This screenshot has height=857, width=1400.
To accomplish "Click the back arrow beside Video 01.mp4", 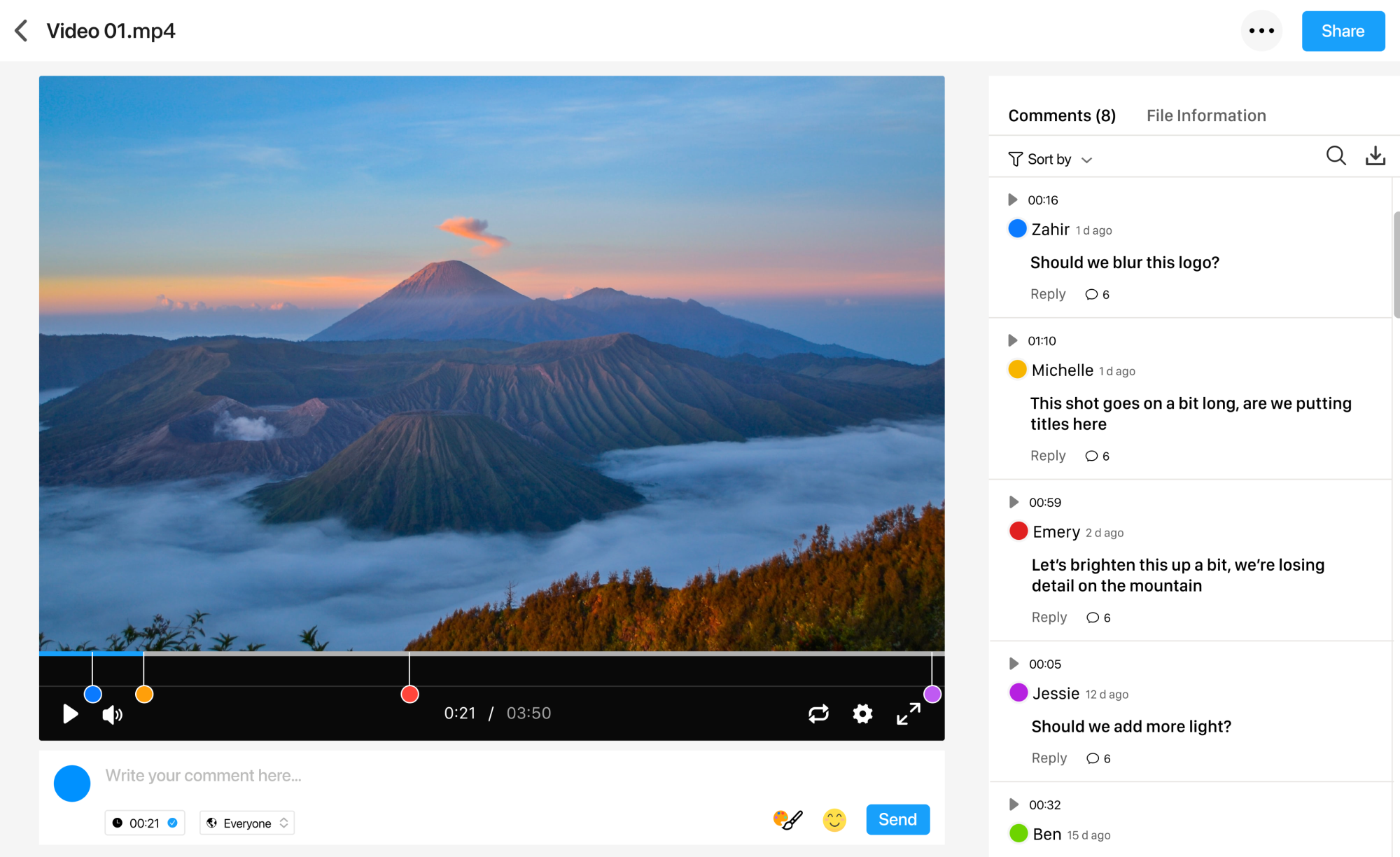I will 22,31.
